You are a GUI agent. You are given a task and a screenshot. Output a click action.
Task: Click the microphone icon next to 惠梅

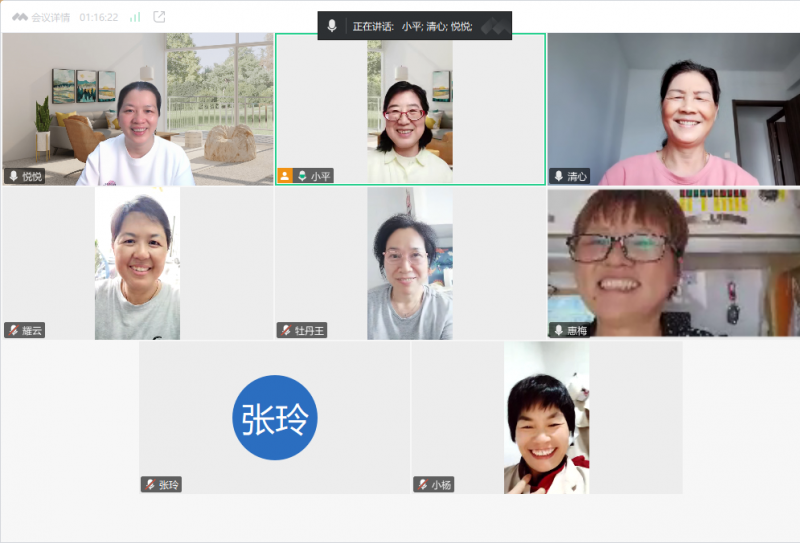(x=558, y=330)
